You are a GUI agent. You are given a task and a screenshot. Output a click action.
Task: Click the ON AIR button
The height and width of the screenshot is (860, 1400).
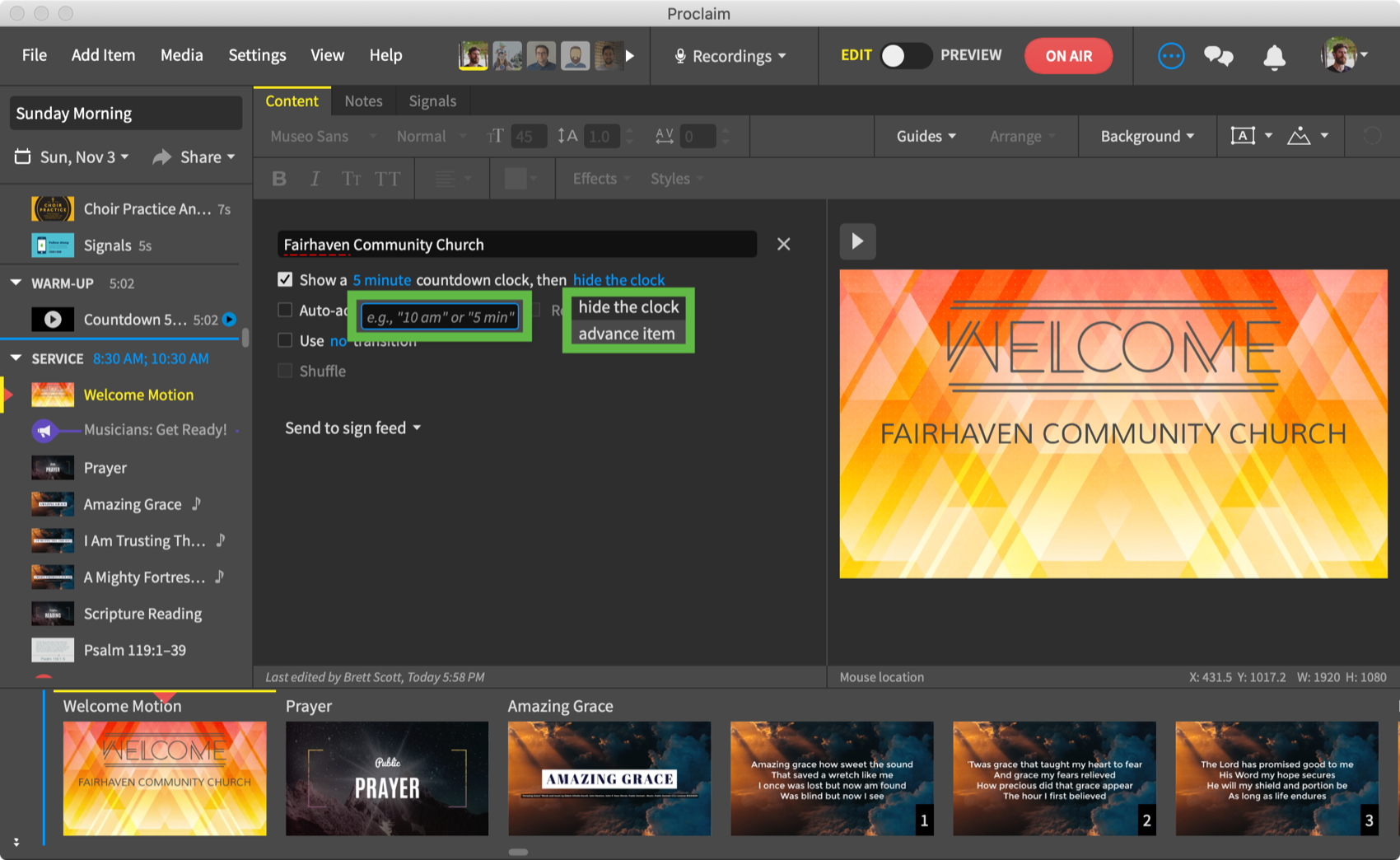pyautogui.click(x=1068, y=56)
